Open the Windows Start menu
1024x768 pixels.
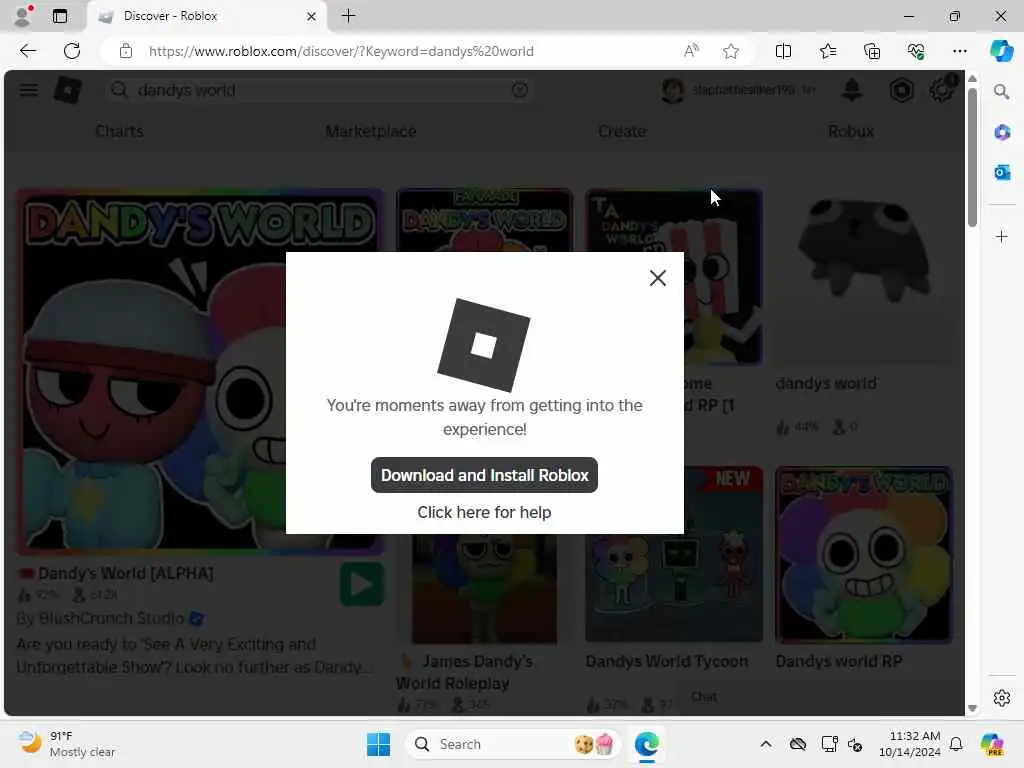point(378,744)
